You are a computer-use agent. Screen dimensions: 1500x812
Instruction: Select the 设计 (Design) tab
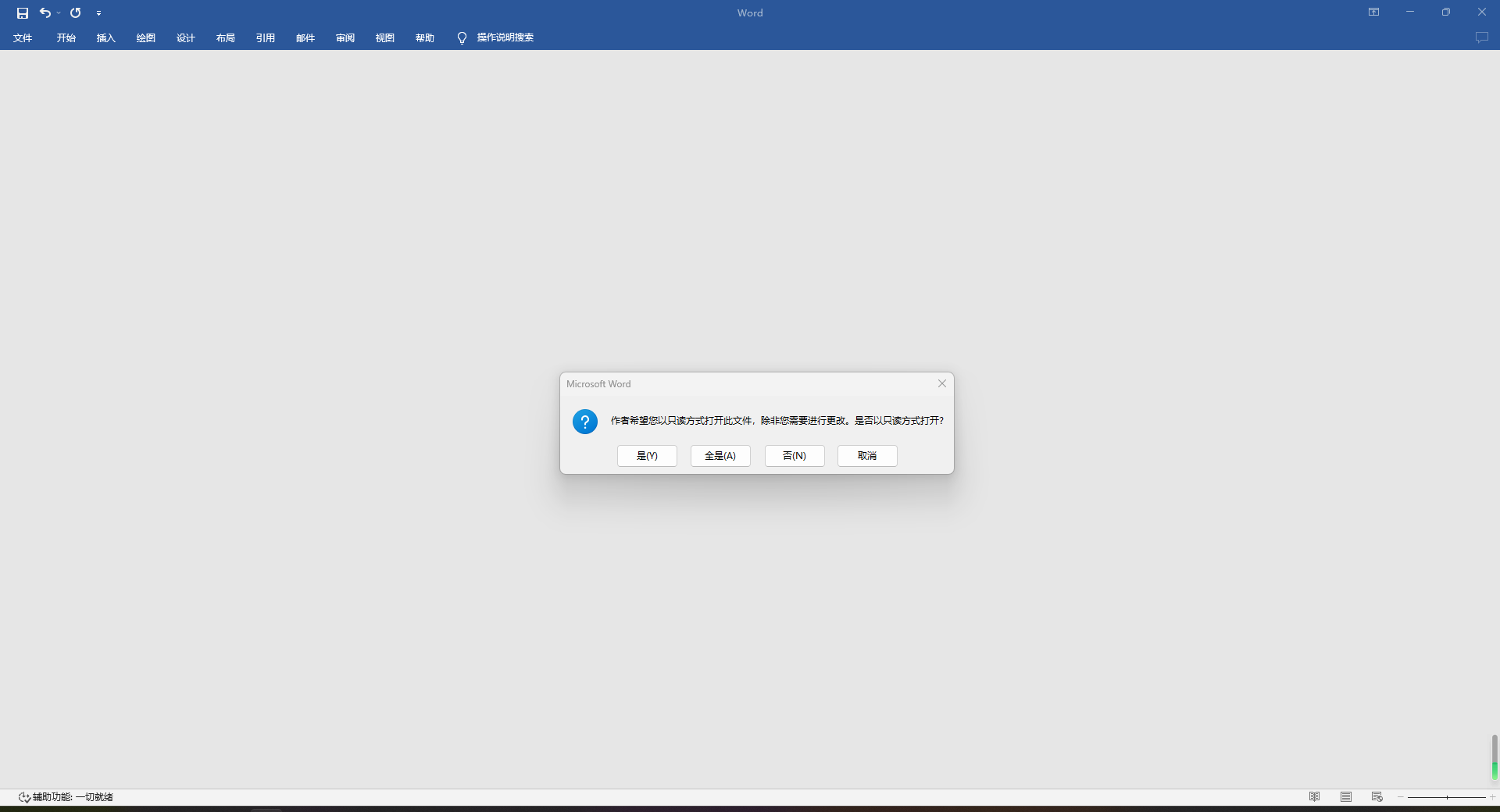(185, 37)
